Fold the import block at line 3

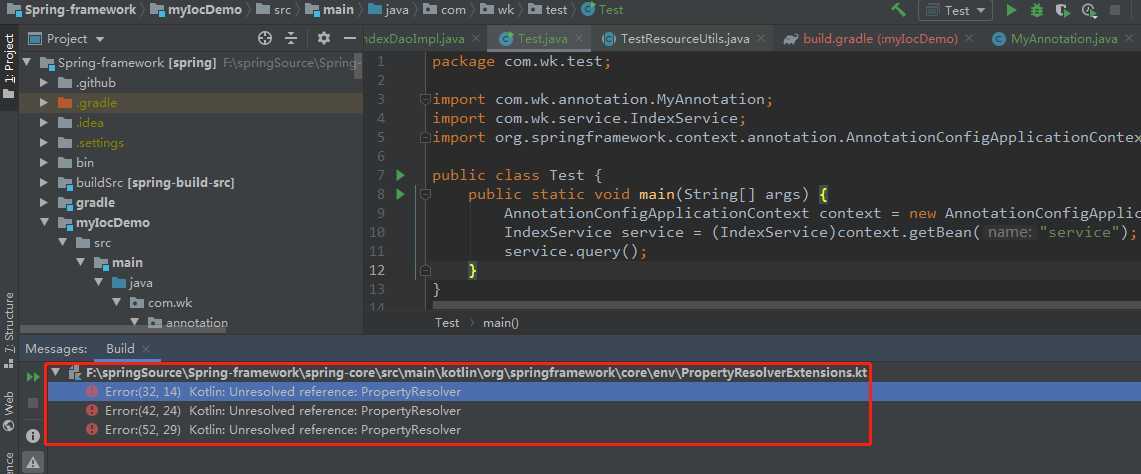pos(426,99)
